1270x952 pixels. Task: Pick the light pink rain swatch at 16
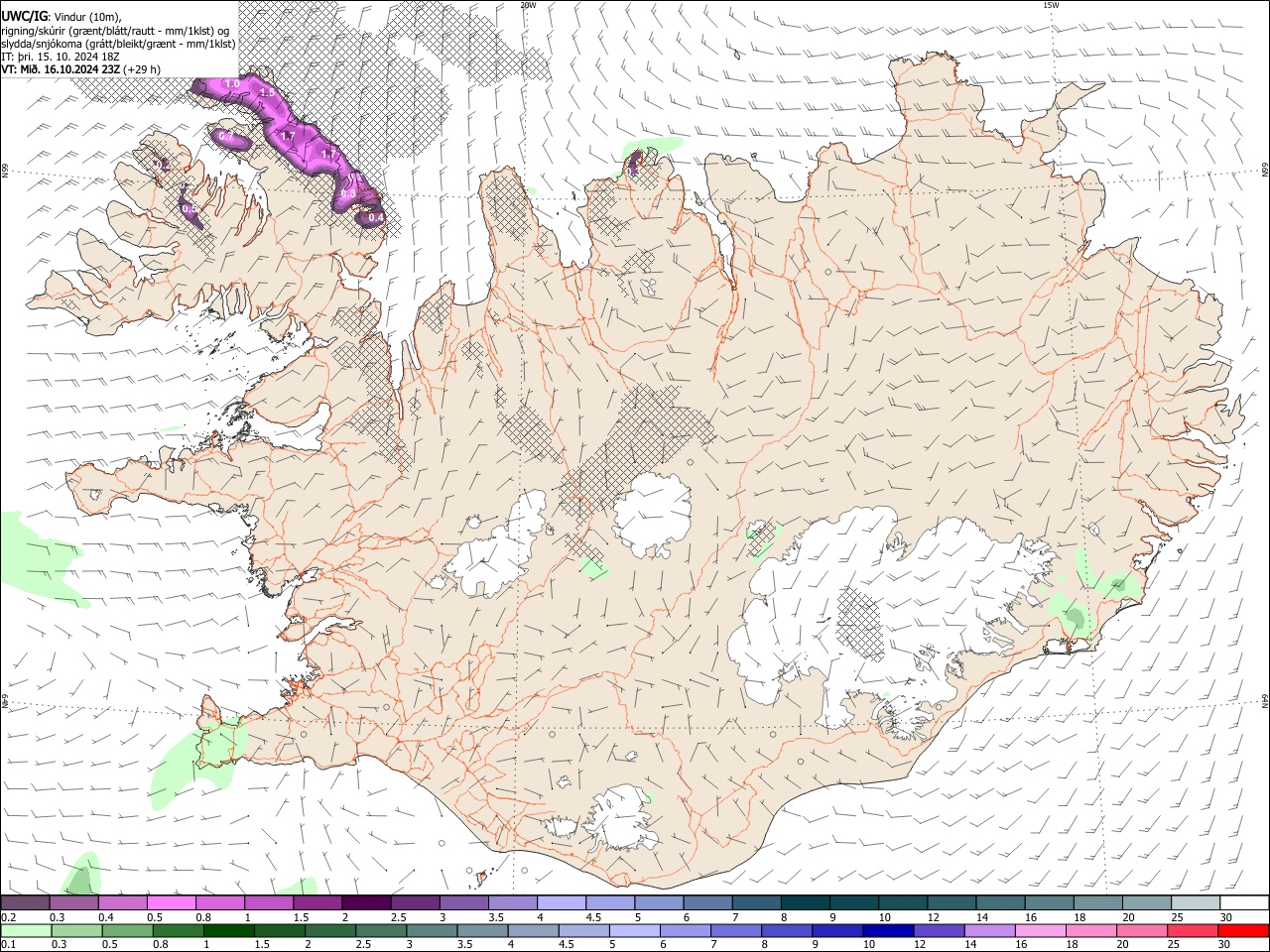[1041, 930]
